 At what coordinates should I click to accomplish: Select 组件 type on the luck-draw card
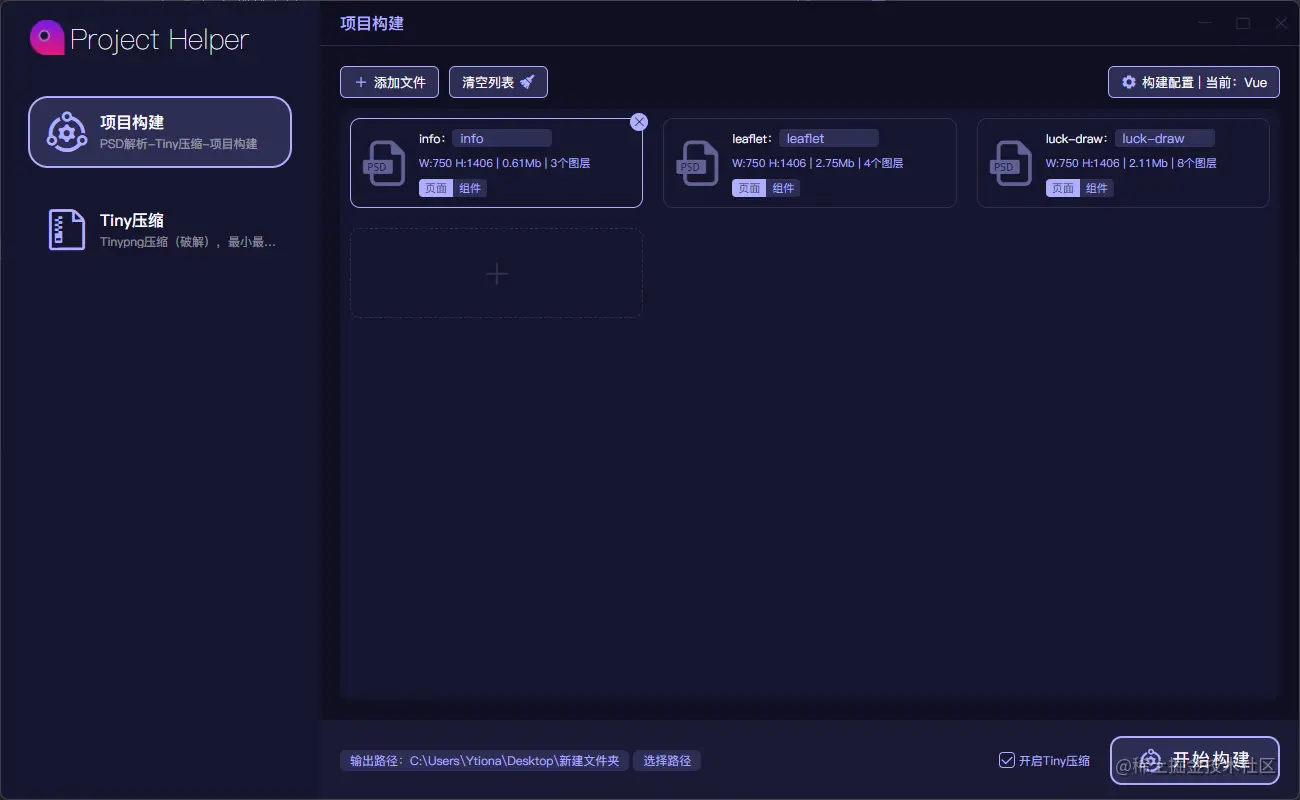click(1097, 188)
